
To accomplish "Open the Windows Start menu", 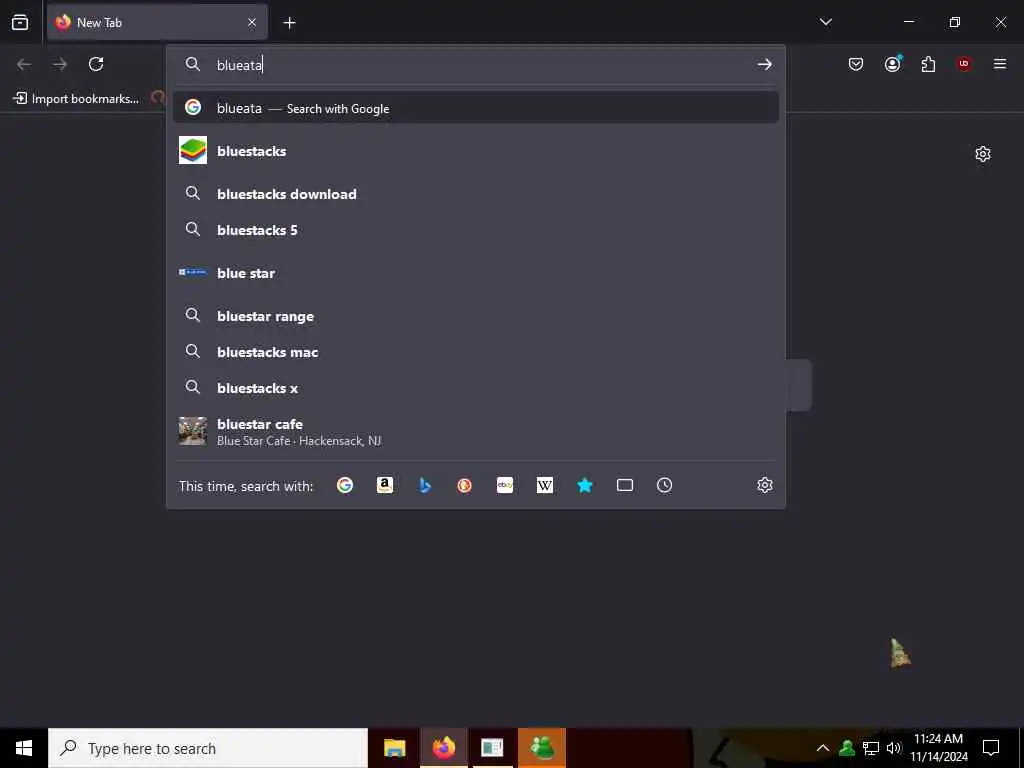I will (x=24, y=748).
